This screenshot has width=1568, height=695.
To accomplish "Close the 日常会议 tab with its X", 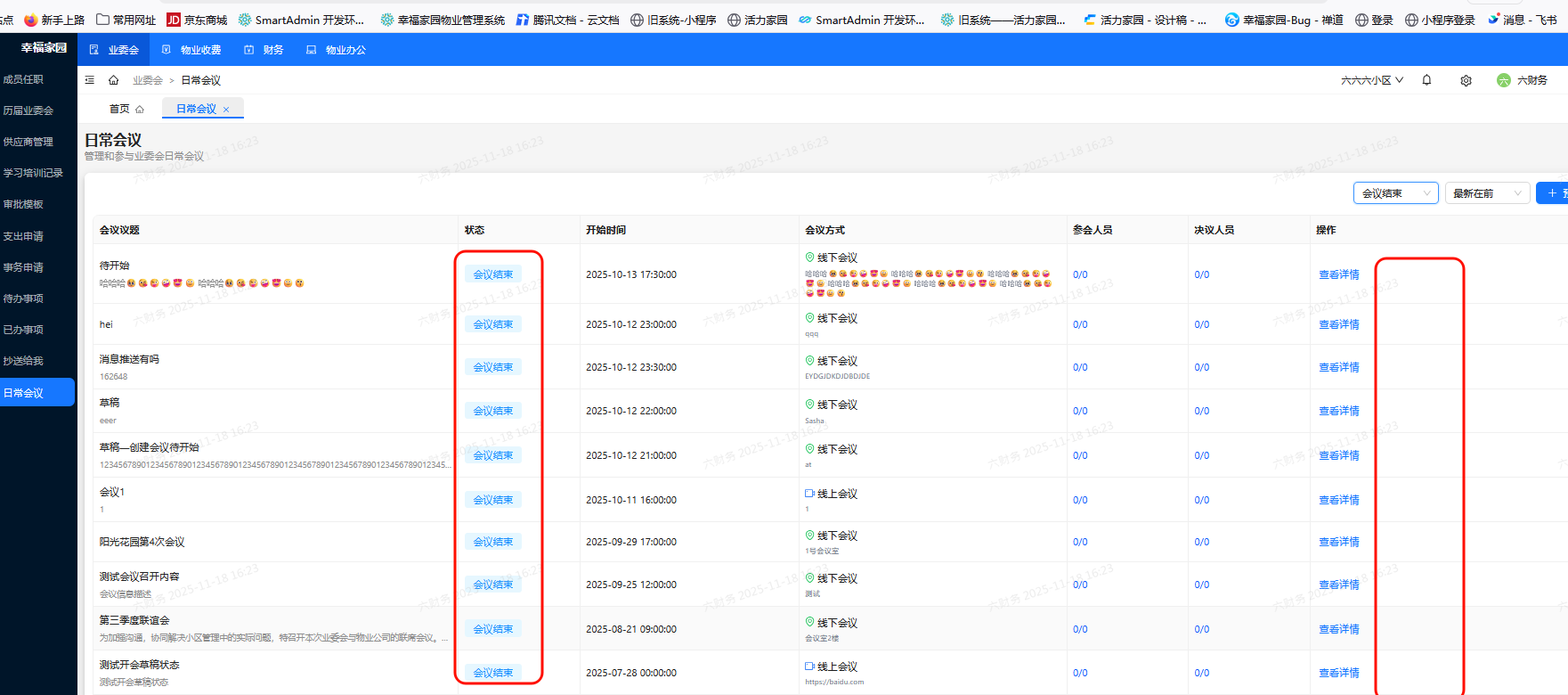I will click(226, 110).
